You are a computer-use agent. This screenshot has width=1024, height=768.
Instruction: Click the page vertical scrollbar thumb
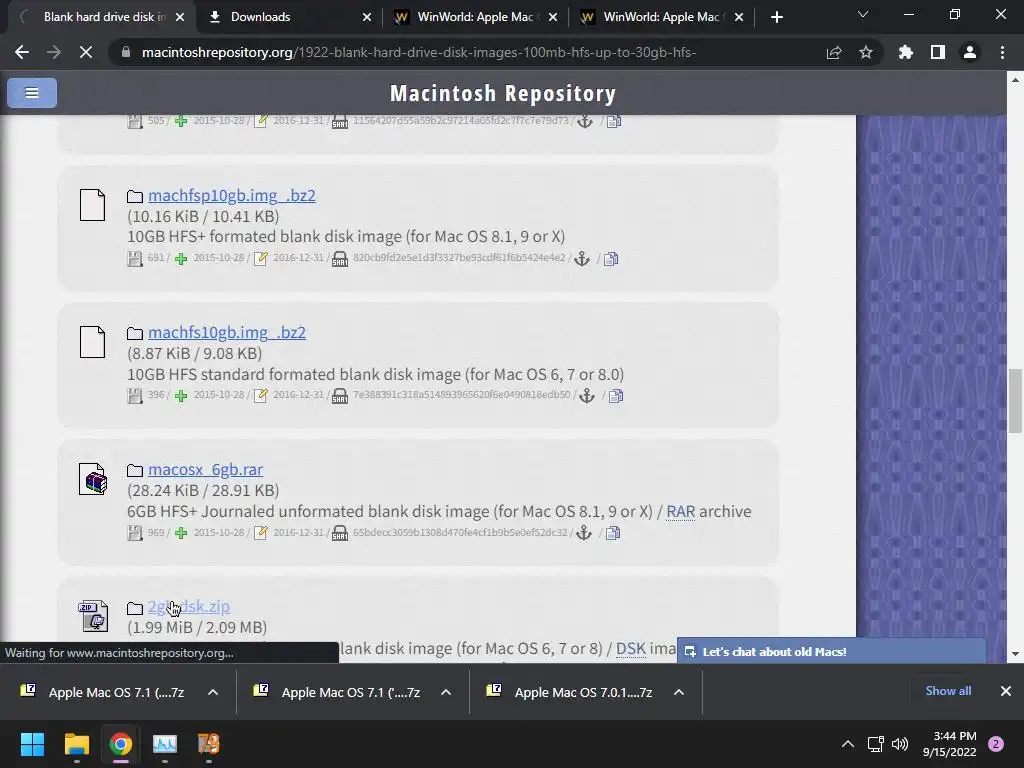coord(1015,401)
